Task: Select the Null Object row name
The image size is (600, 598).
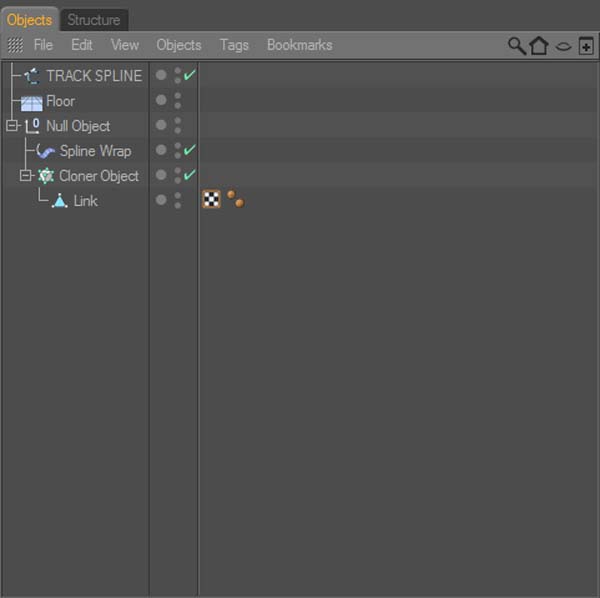Action: [78, 126]
